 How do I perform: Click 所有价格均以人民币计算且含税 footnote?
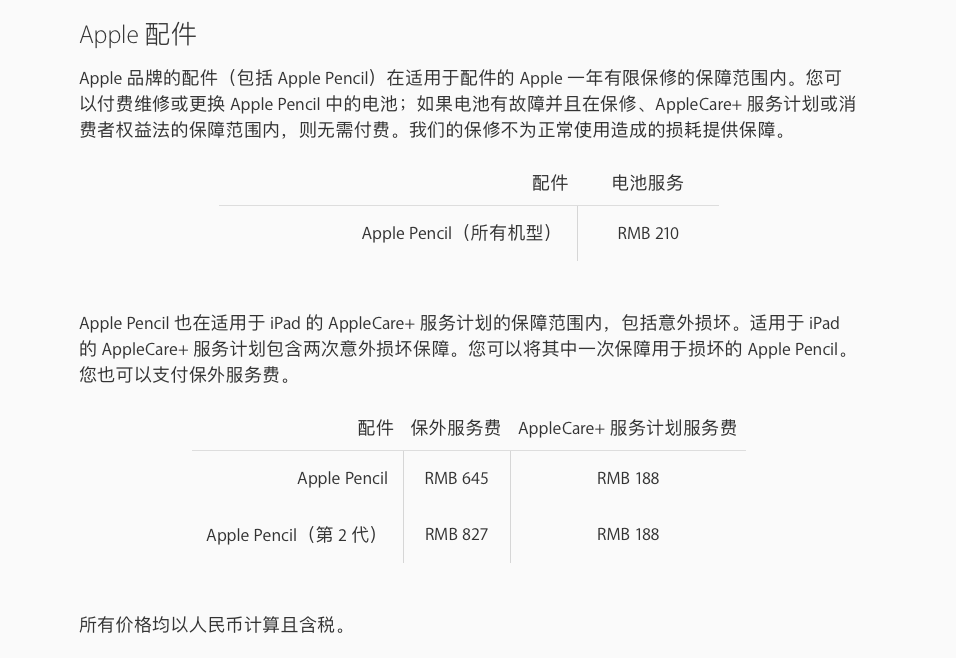[x=213, y=625]
